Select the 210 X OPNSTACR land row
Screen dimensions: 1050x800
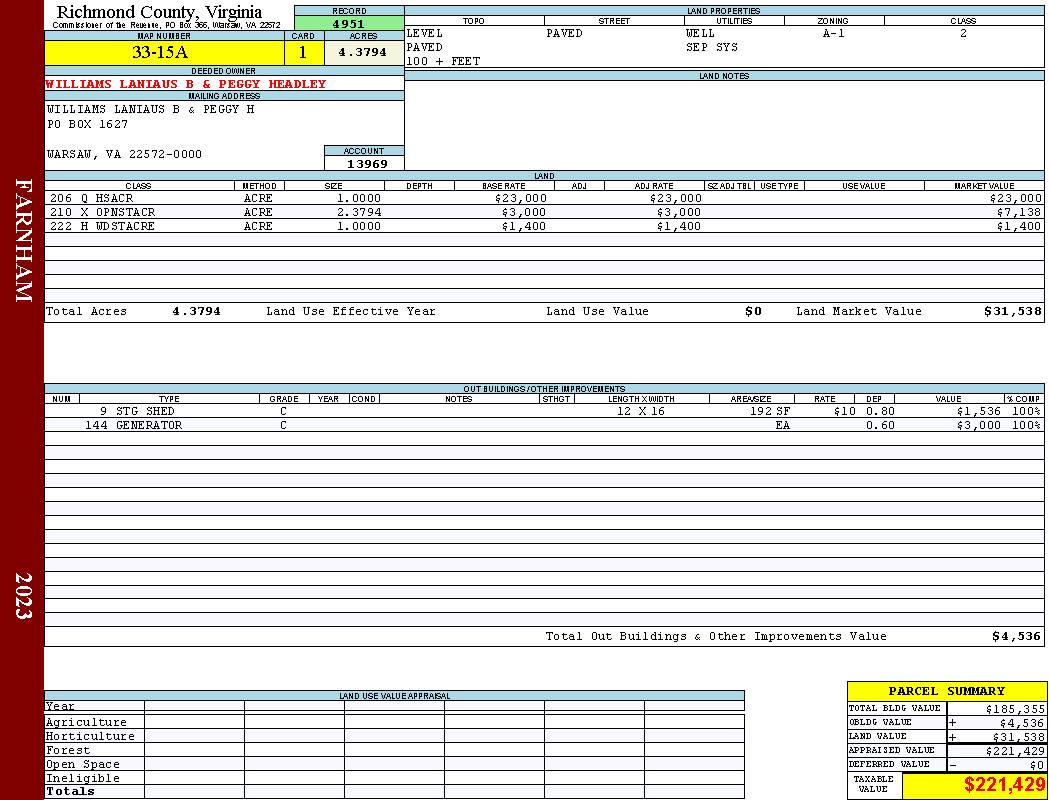544,212
